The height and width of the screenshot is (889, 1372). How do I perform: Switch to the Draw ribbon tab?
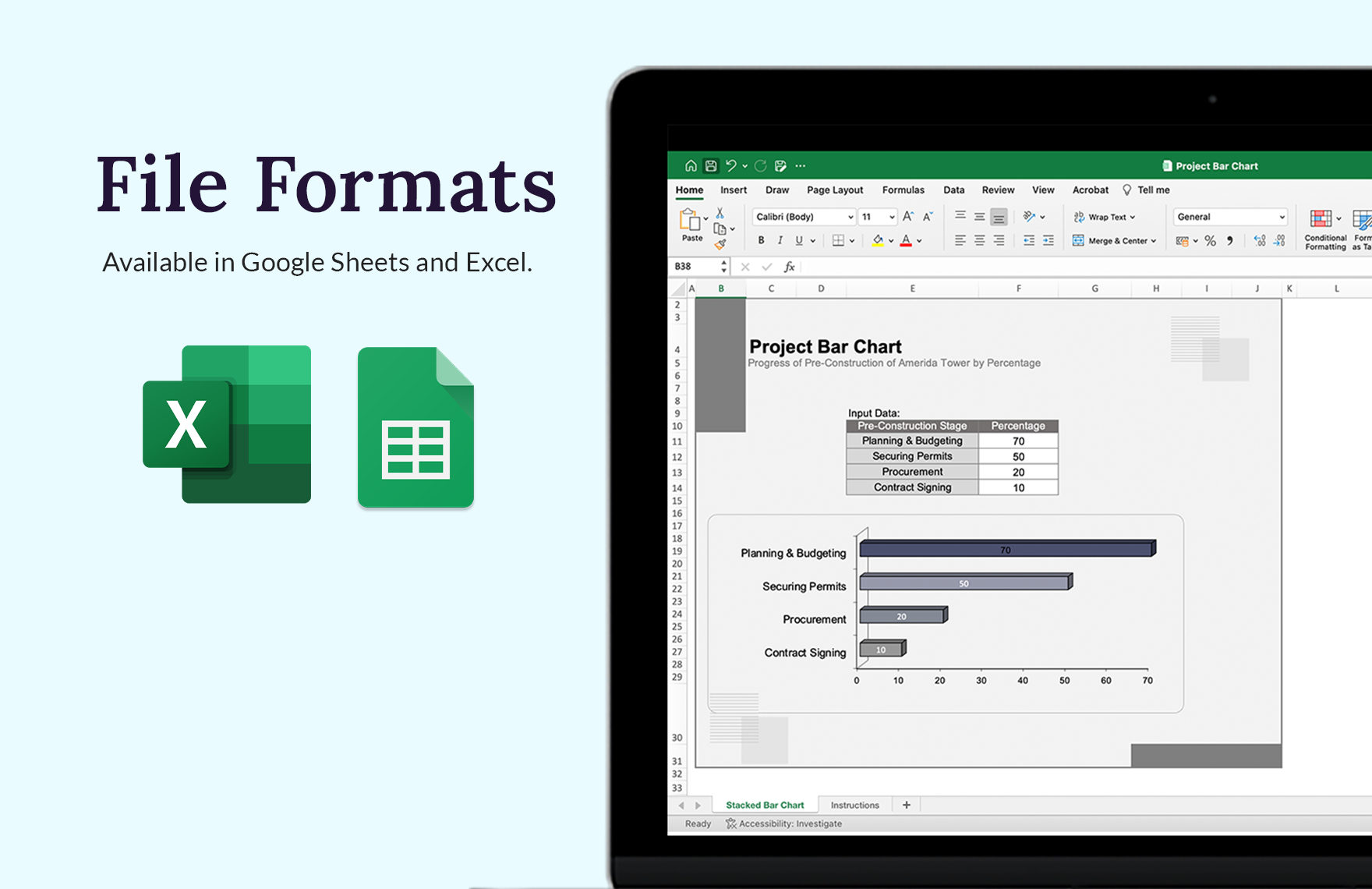777,189
